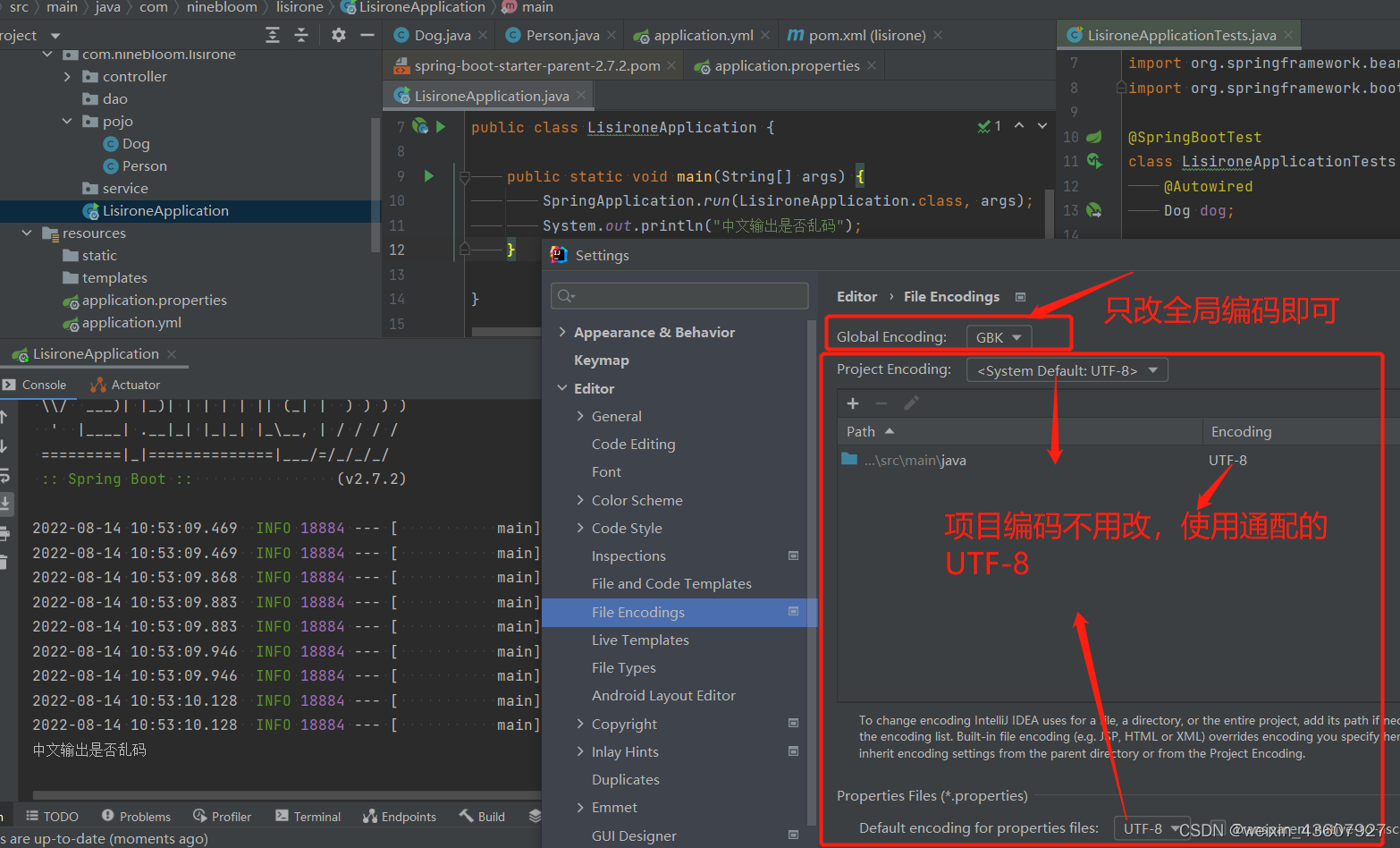Image resolution: width=1400 pixels, height=848 pixels.
Task: Close the pom.xml (lisirone) tab
Action: (x=938, y=35)
